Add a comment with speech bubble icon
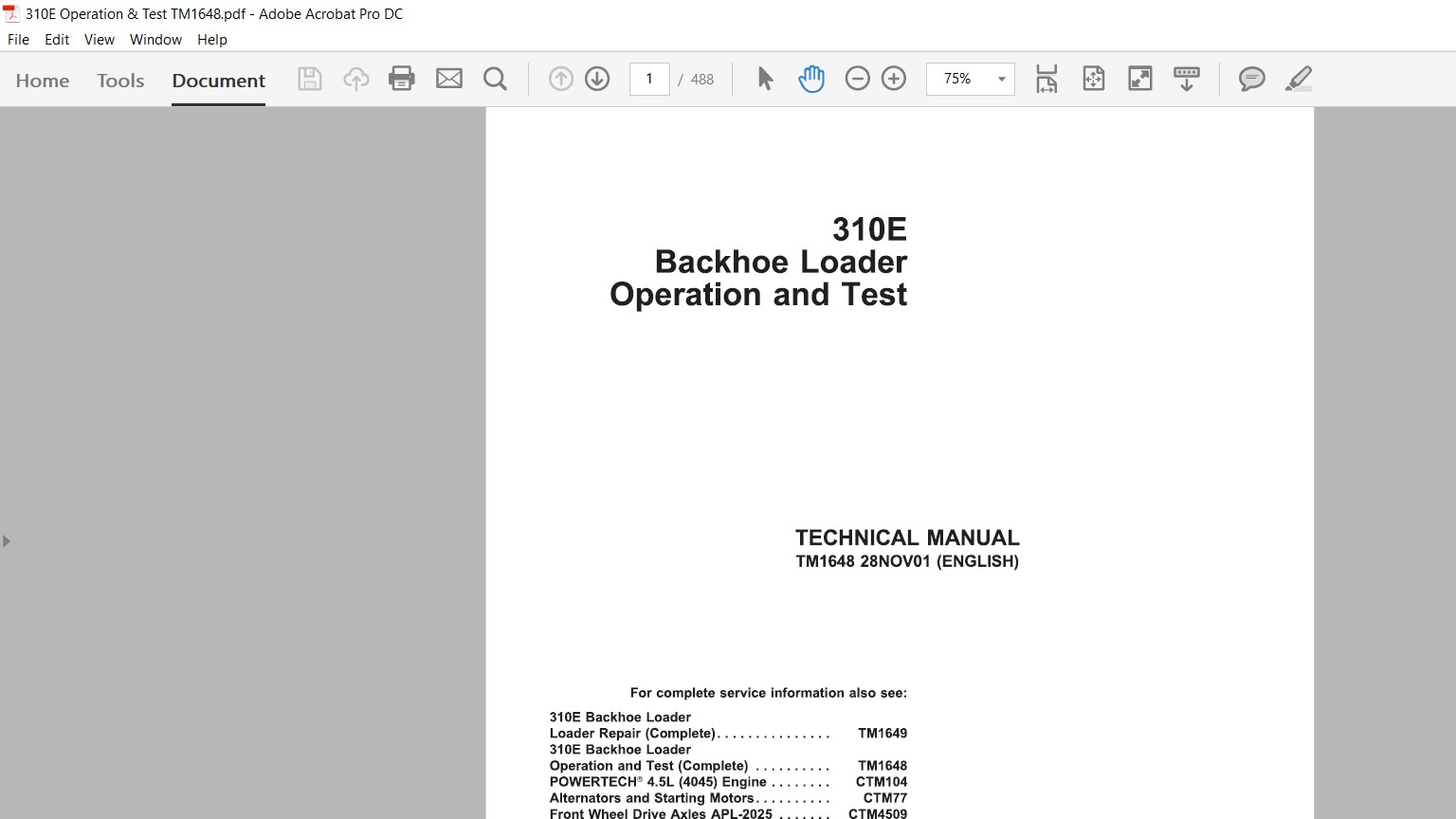This screenshot has height=819, width=1456. coord(1251,79)
